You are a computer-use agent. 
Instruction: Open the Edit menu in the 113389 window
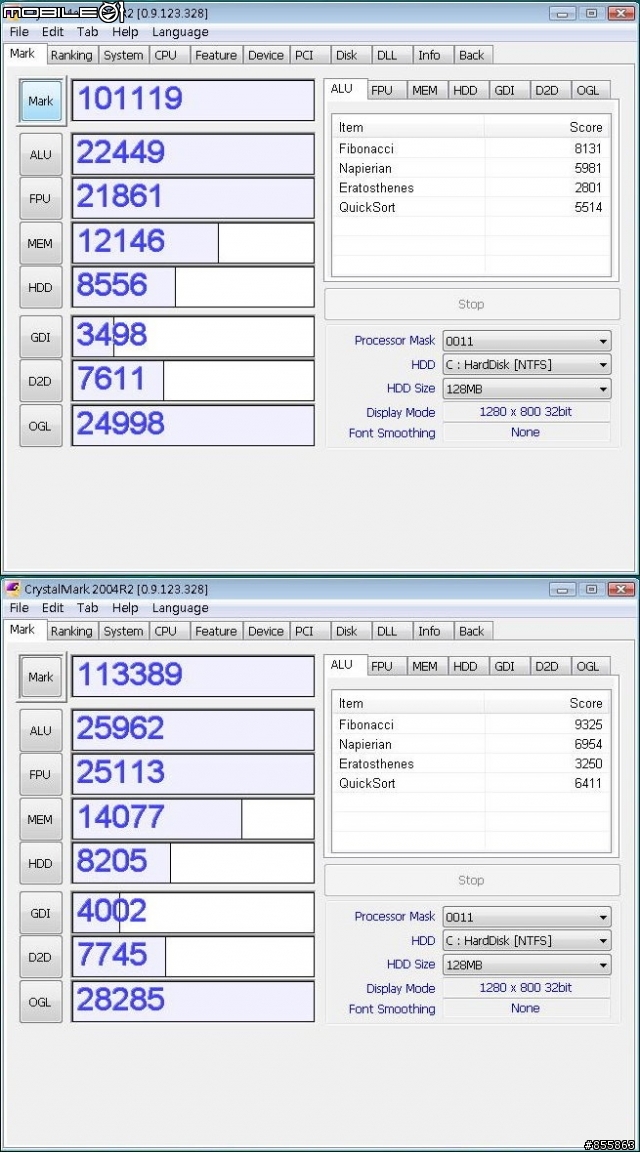tap(52, 608)
